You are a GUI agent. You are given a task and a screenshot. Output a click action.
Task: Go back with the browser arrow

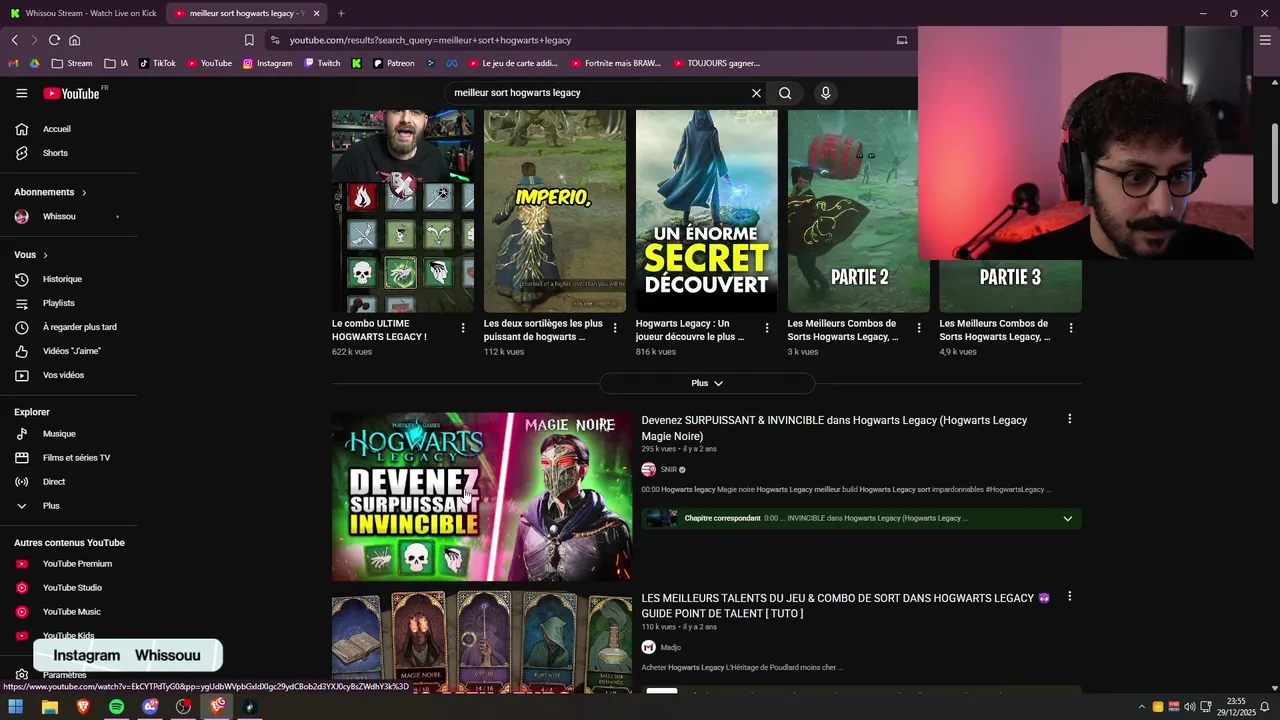pos(15,40)
